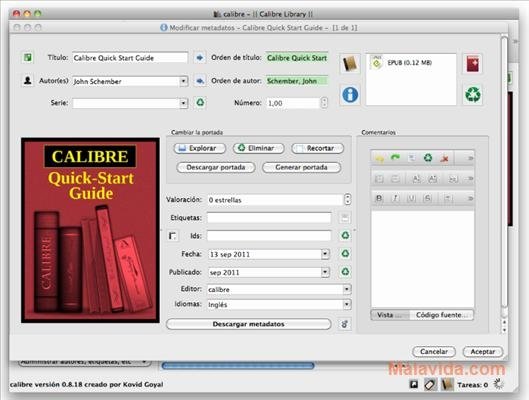Open the Fecha date dropdown
The width and height of the screenshot is (529, 400).
(325, 254)
